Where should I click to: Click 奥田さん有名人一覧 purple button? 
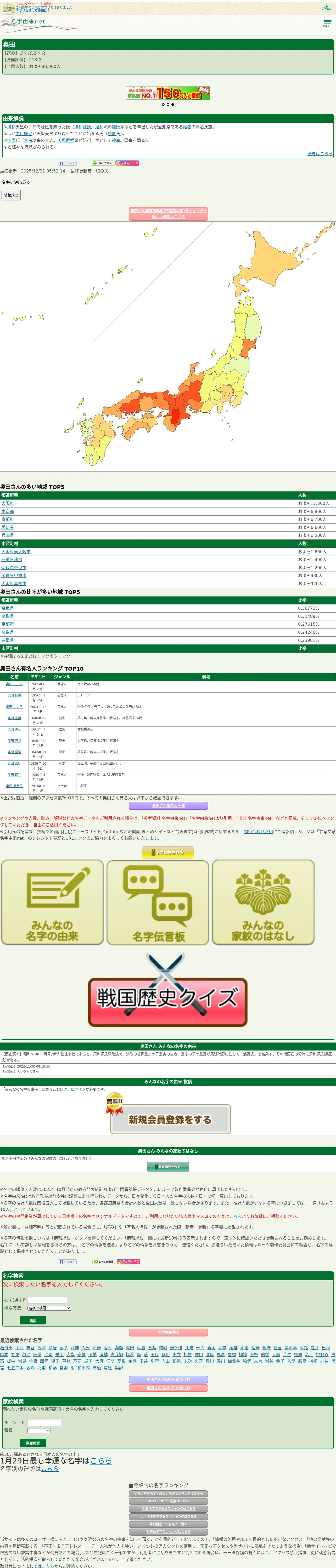[x=168, y=806]
